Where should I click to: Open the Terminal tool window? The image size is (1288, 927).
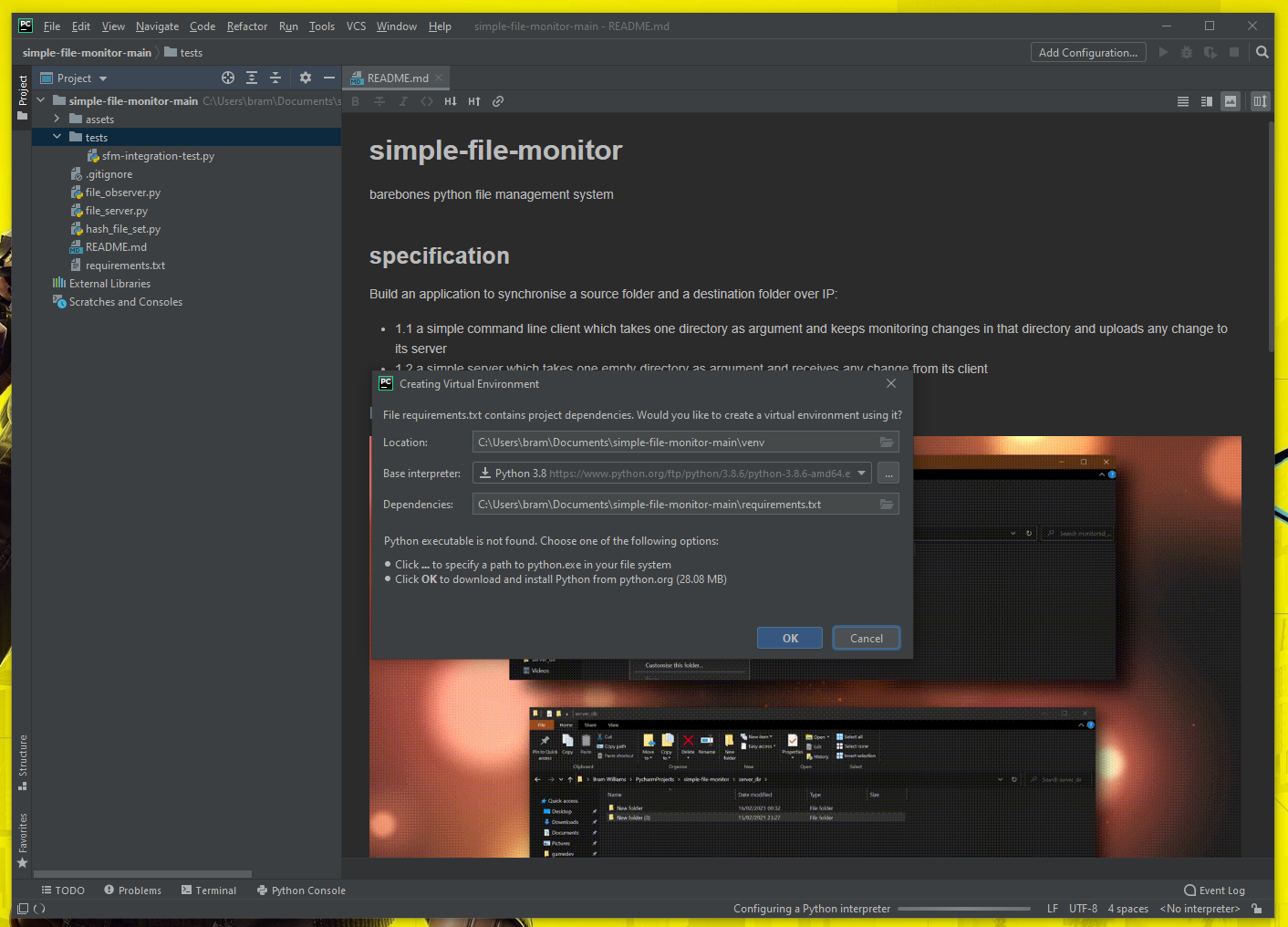click(x=209, y=891)
